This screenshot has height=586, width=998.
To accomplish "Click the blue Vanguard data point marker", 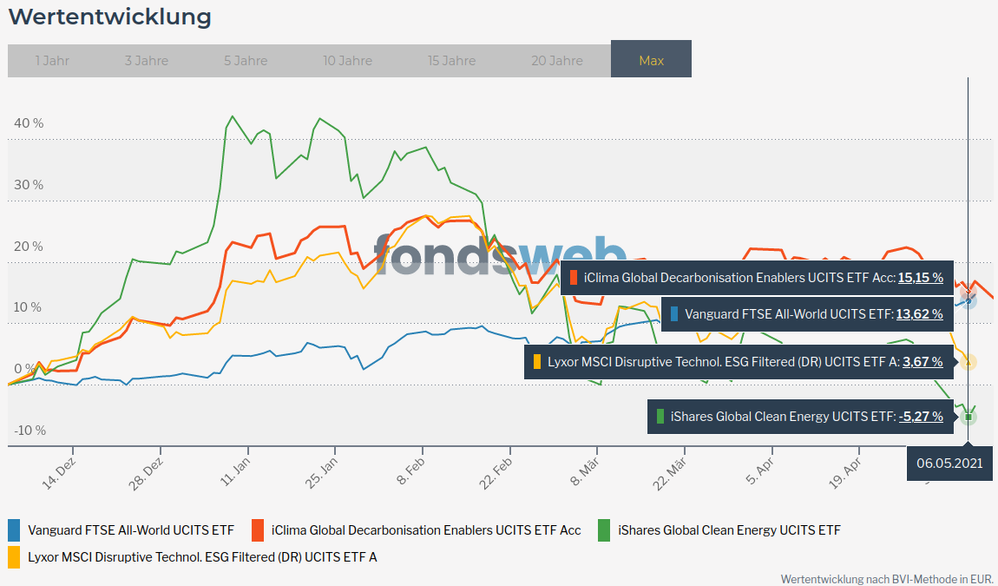I will [968, 300].
